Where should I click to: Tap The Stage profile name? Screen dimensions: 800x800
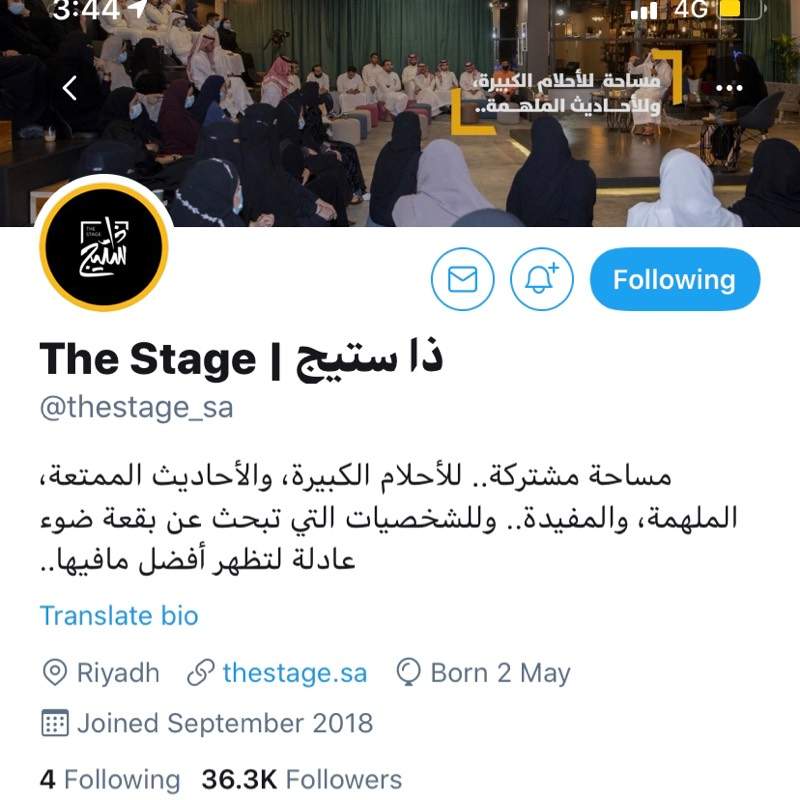pyautogui.click(x=241, y=359)
